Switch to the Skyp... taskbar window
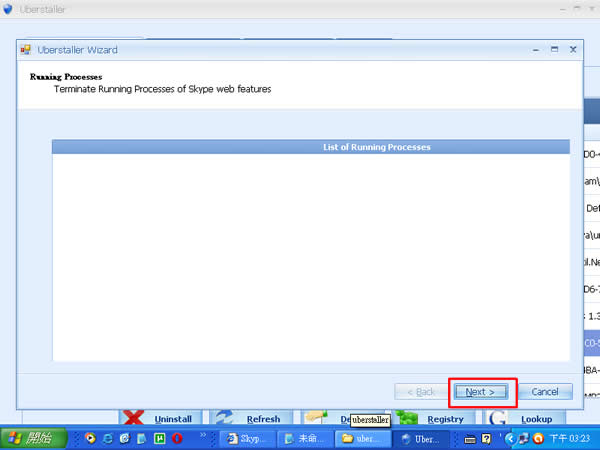The height and width of the screenshot is (450, 600). tap(248, 439)
